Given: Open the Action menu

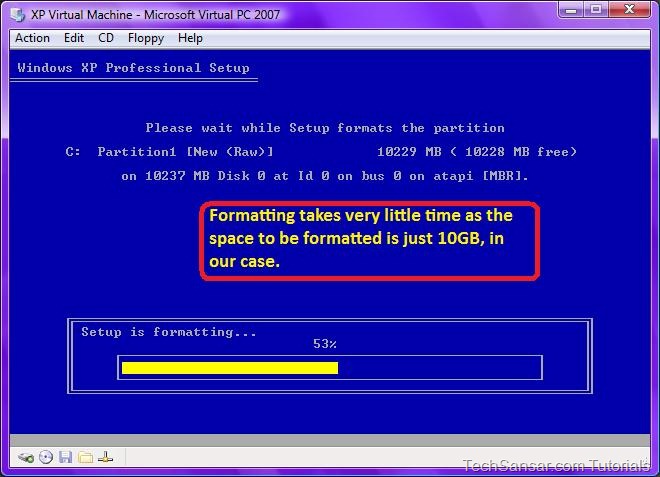Looking at the screenshot, I should point(32,38).
